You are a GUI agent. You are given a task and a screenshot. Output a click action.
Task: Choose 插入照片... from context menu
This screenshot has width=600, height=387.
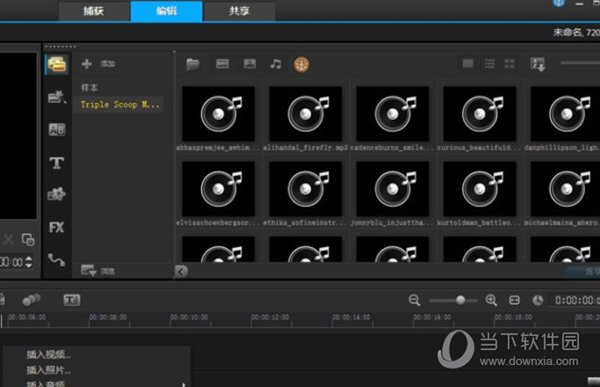(49, 370)
